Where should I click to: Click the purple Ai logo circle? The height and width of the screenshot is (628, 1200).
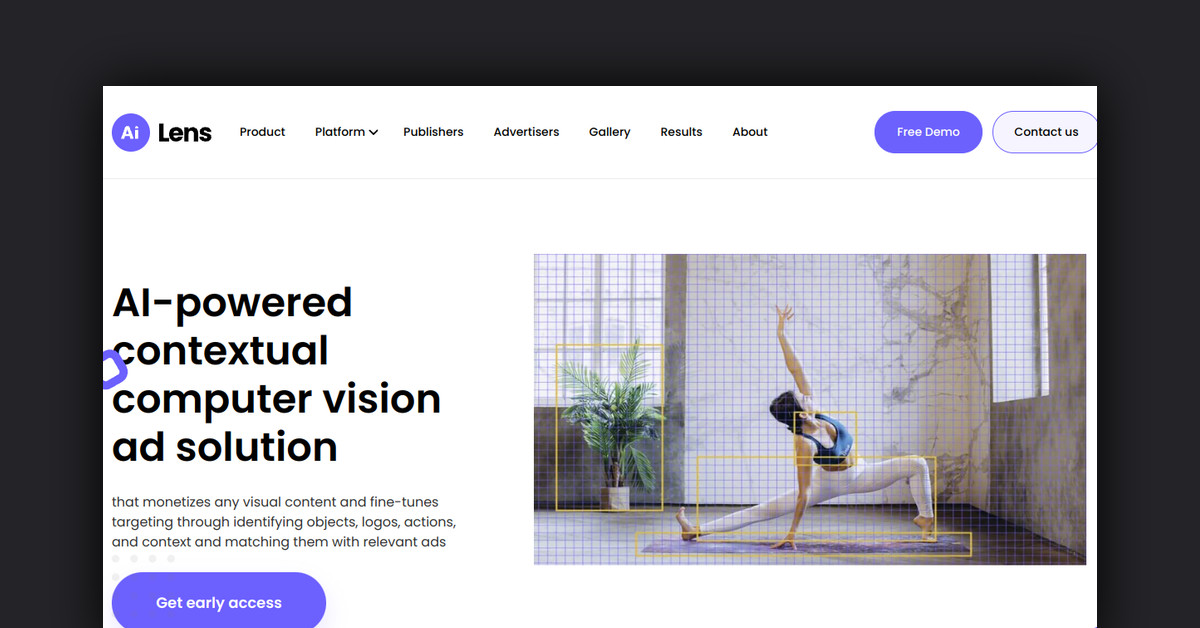point(131,132)
